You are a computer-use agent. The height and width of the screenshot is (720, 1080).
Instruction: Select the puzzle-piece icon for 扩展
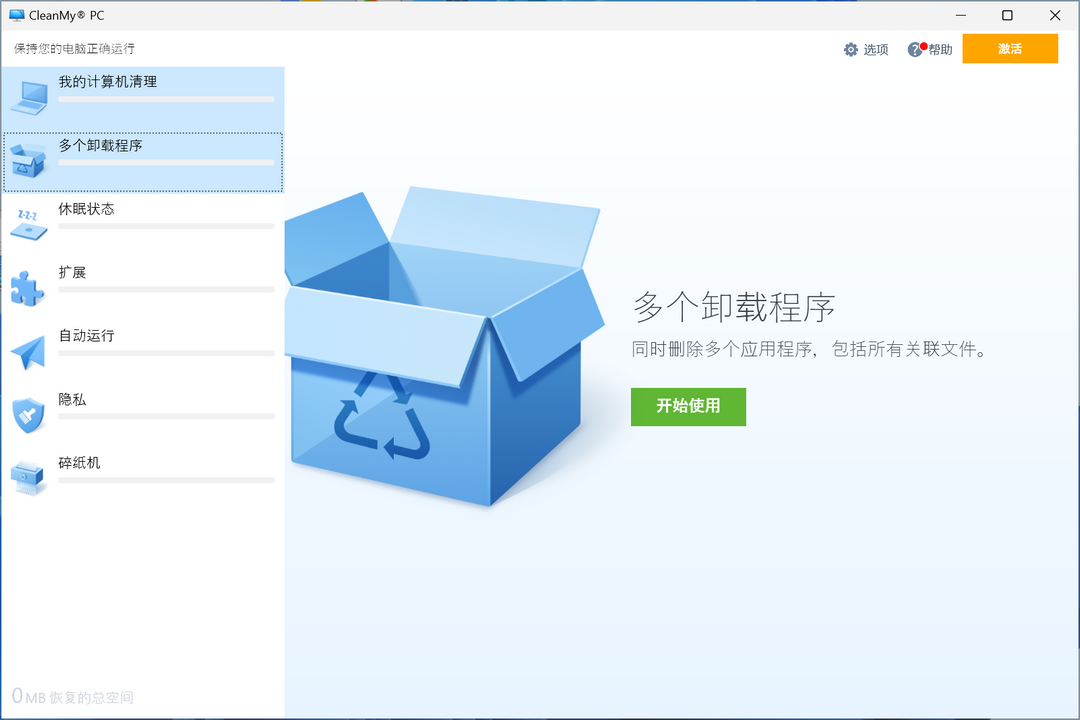[x=28, y=286]
